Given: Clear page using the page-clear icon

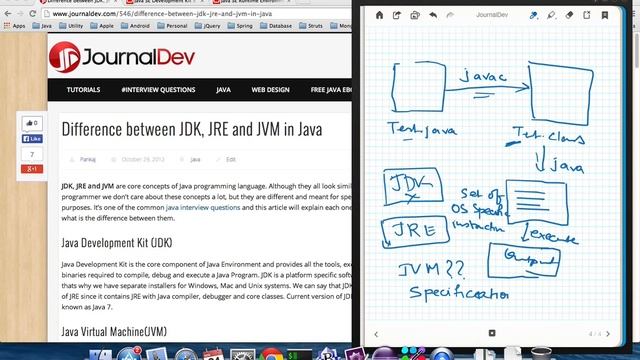Looking at the screenshot, I should coord(587,16).
